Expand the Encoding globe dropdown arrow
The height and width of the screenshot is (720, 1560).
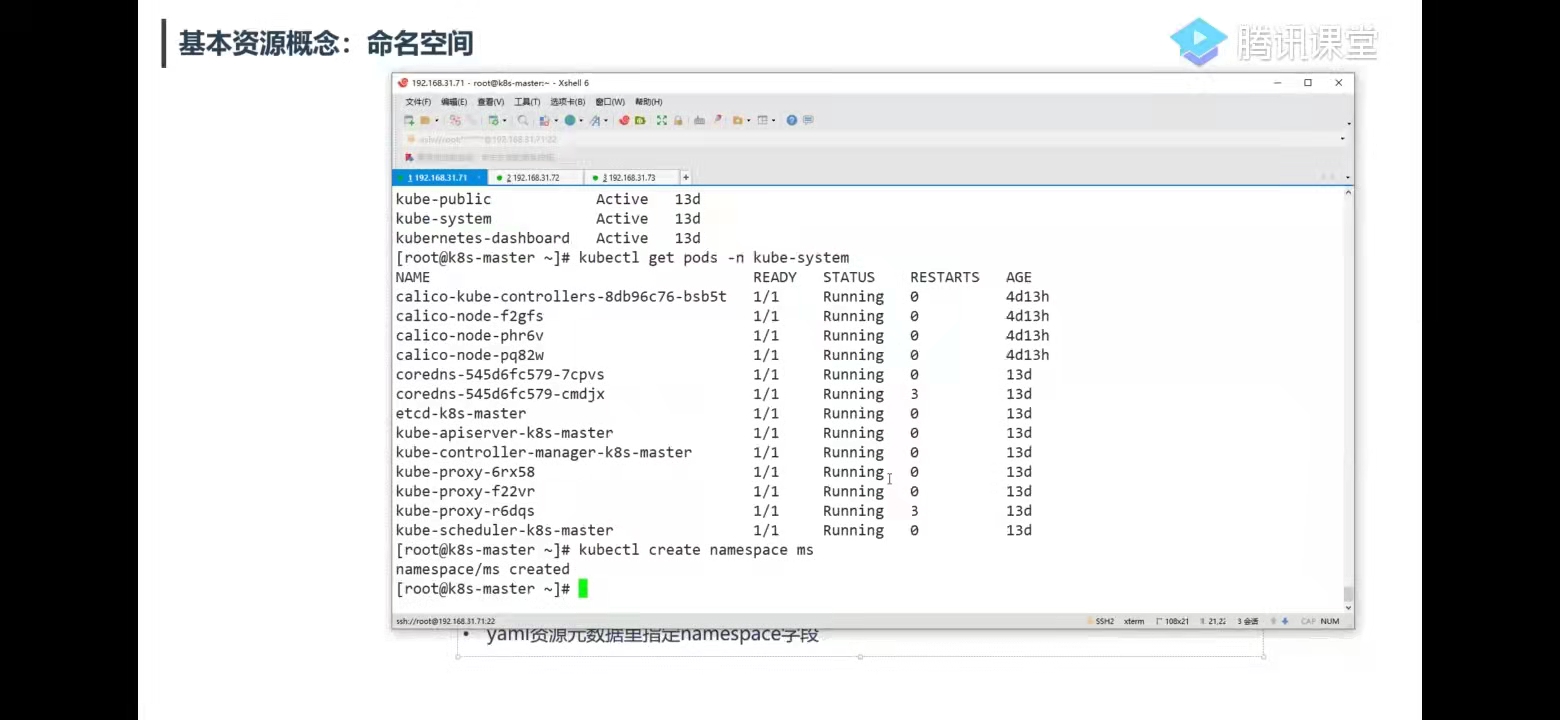click(580, 121)
